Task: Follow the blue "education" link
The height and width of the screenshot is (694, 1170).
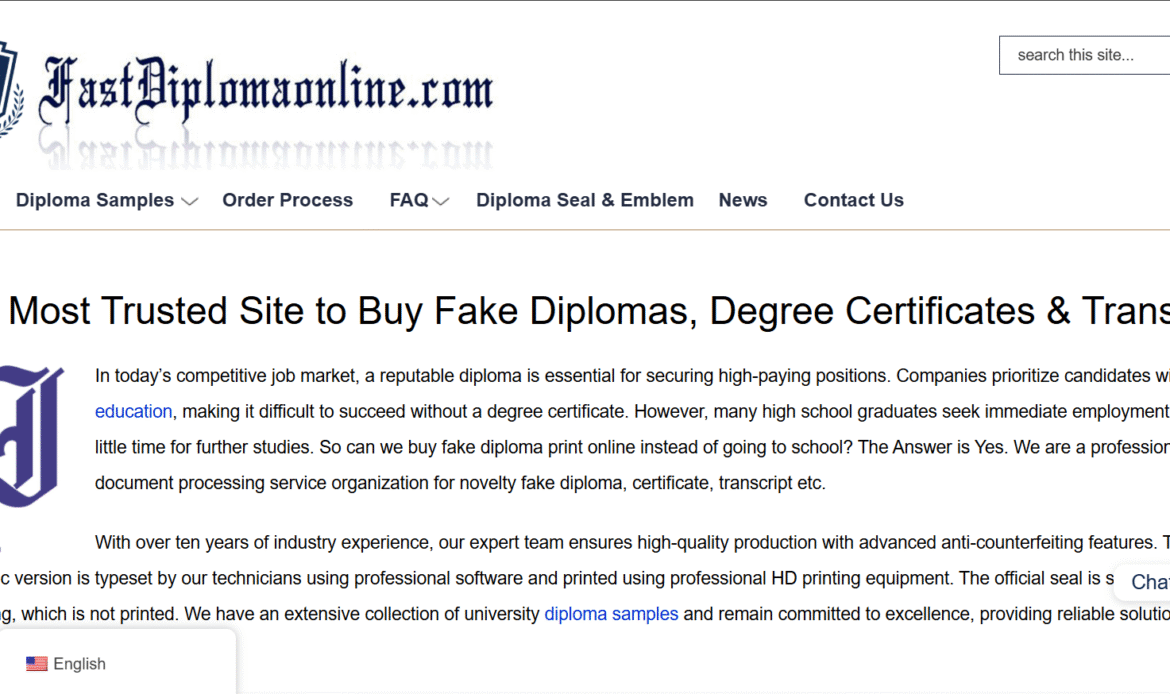Action: point(133,411)
